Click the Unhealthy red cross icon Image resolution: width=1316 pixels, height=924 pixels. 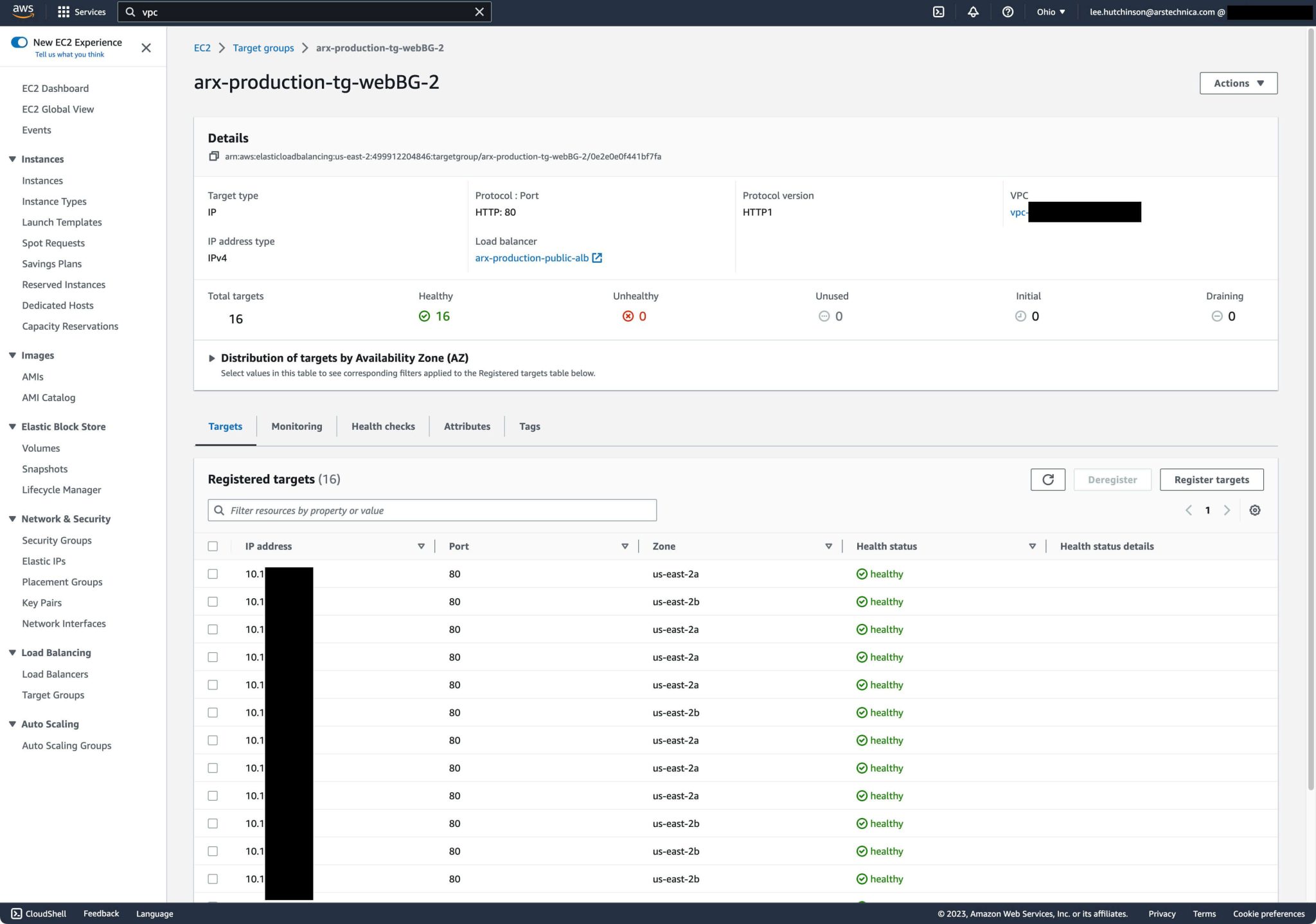628,316
